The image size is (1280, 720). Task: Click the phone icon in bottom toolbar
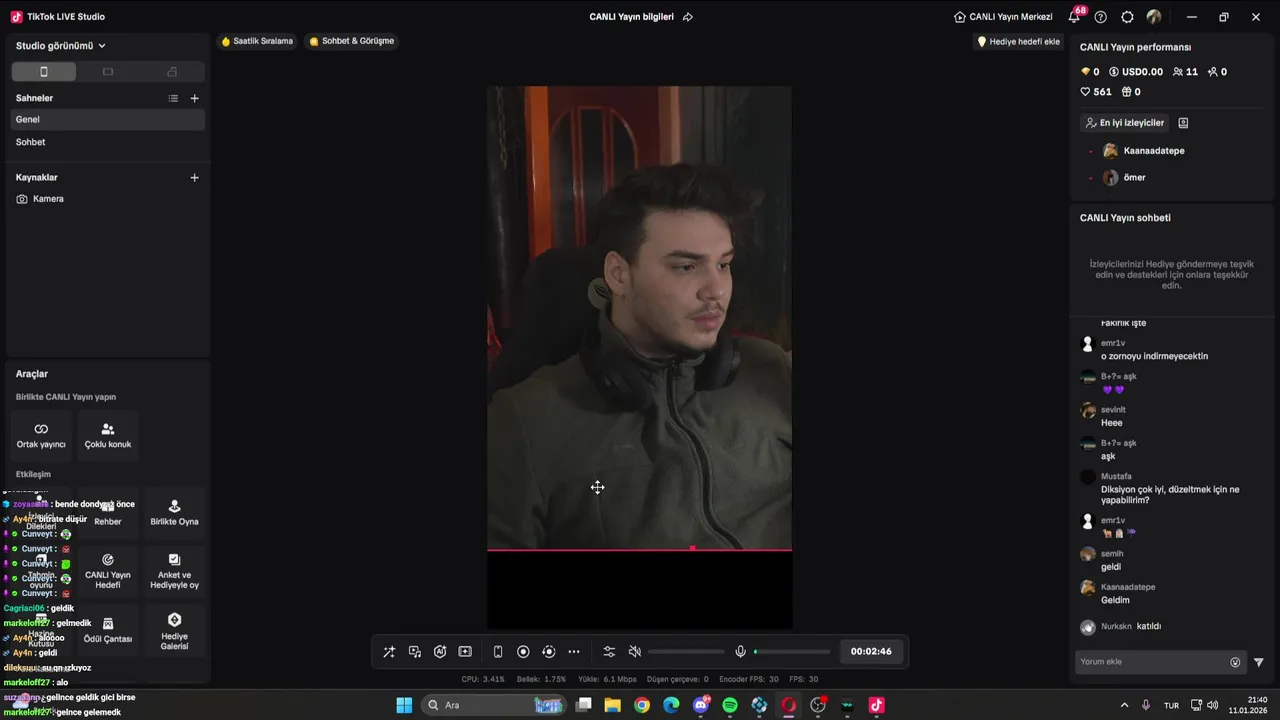tap(498, 652)
